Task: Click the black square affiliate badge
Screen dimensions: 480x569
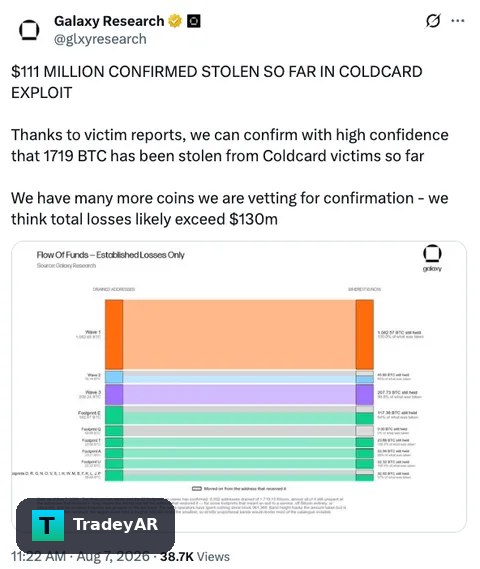Action: pos(193,21)
